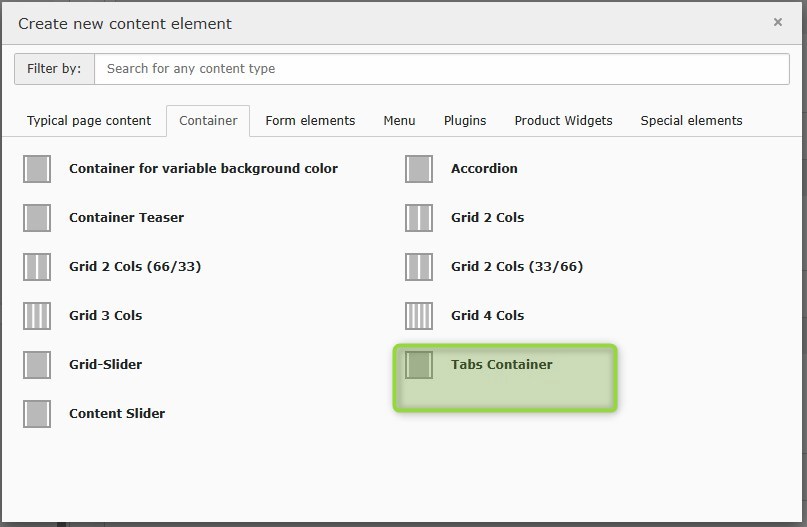Select the Grid-Slider icon
This screenshot has width=807, height=527.
click(37, 365)
